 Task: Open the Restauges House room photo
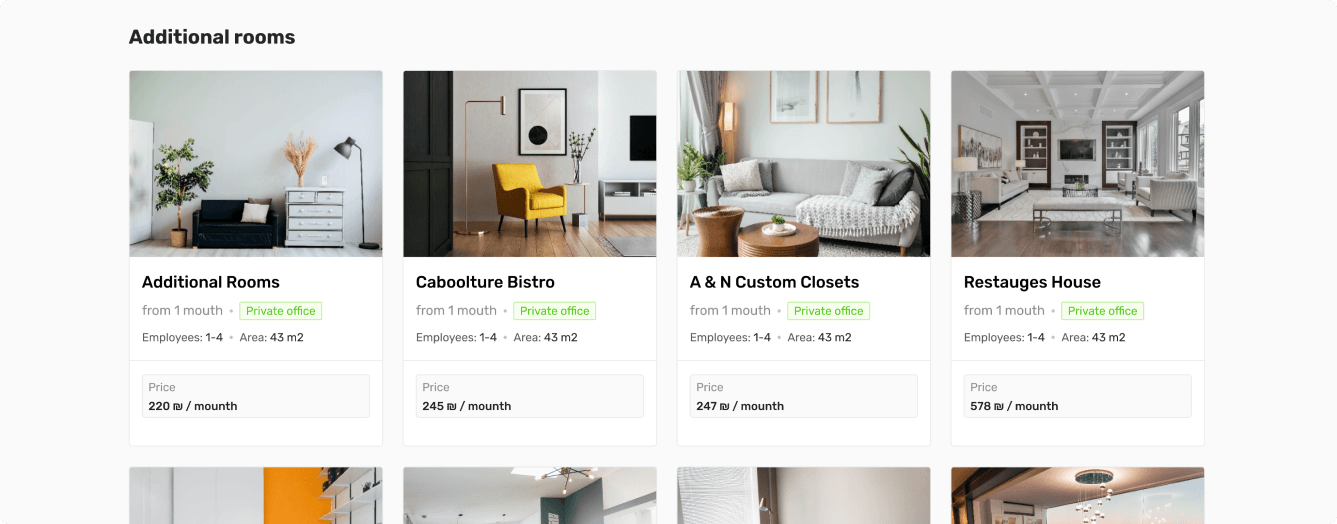point(1078,164)
